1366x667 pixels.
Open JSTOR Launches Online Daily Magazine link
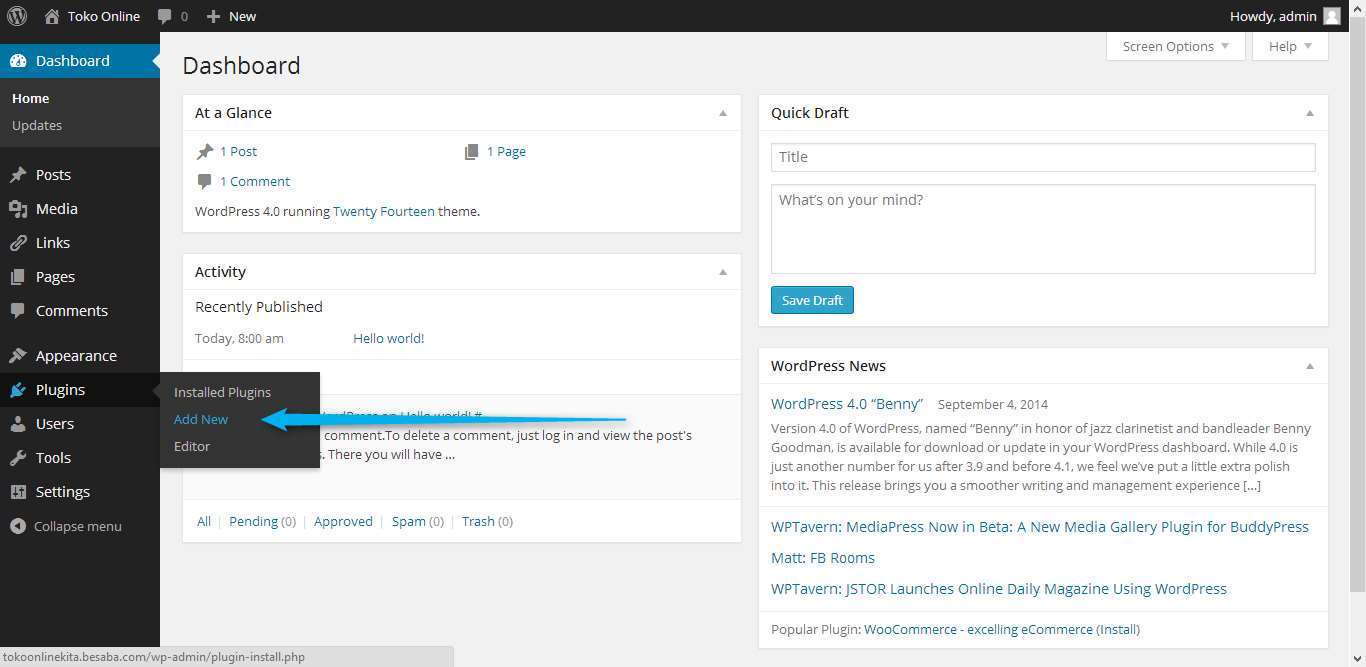pyautogui.click(x=999, y=589)
